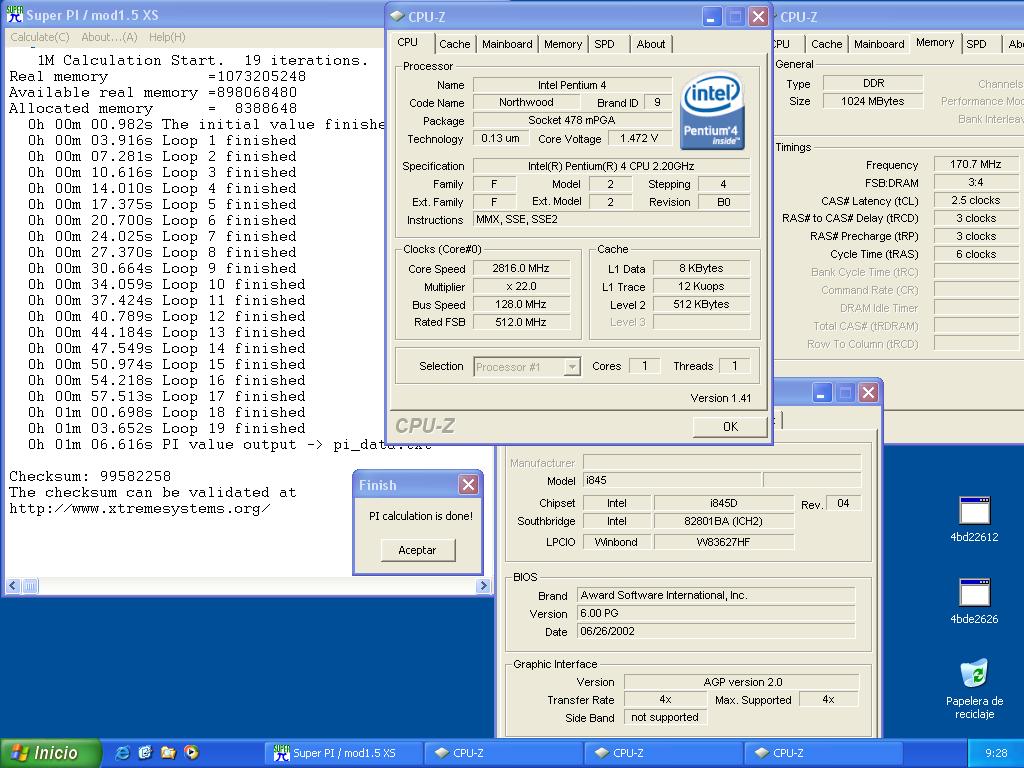The width and height of the screenshot is (1024, 768).
Task: Click the Super PI horizontal scrollbar thumb
Action: click(x=30, y=586)
